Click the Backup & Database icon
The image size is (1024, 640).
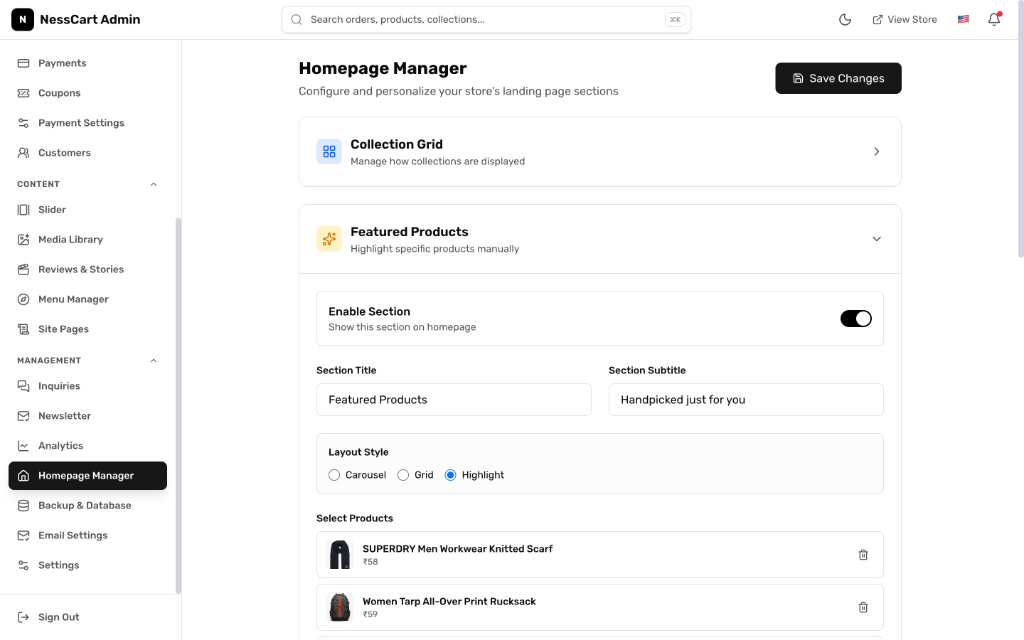tap(23, 505)
